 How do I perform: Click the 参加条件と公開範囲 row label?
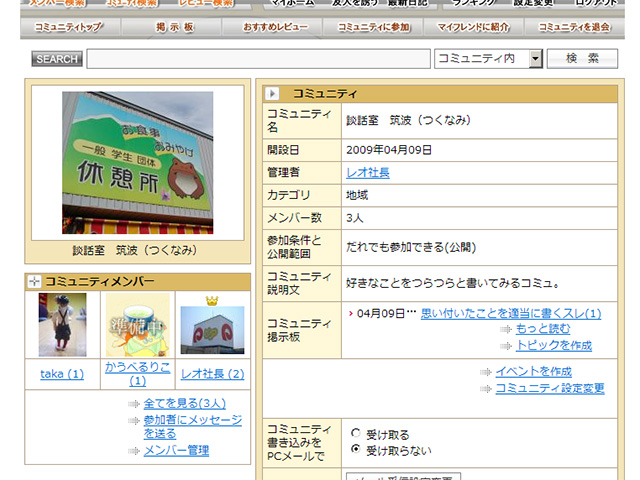pos(294,247)
